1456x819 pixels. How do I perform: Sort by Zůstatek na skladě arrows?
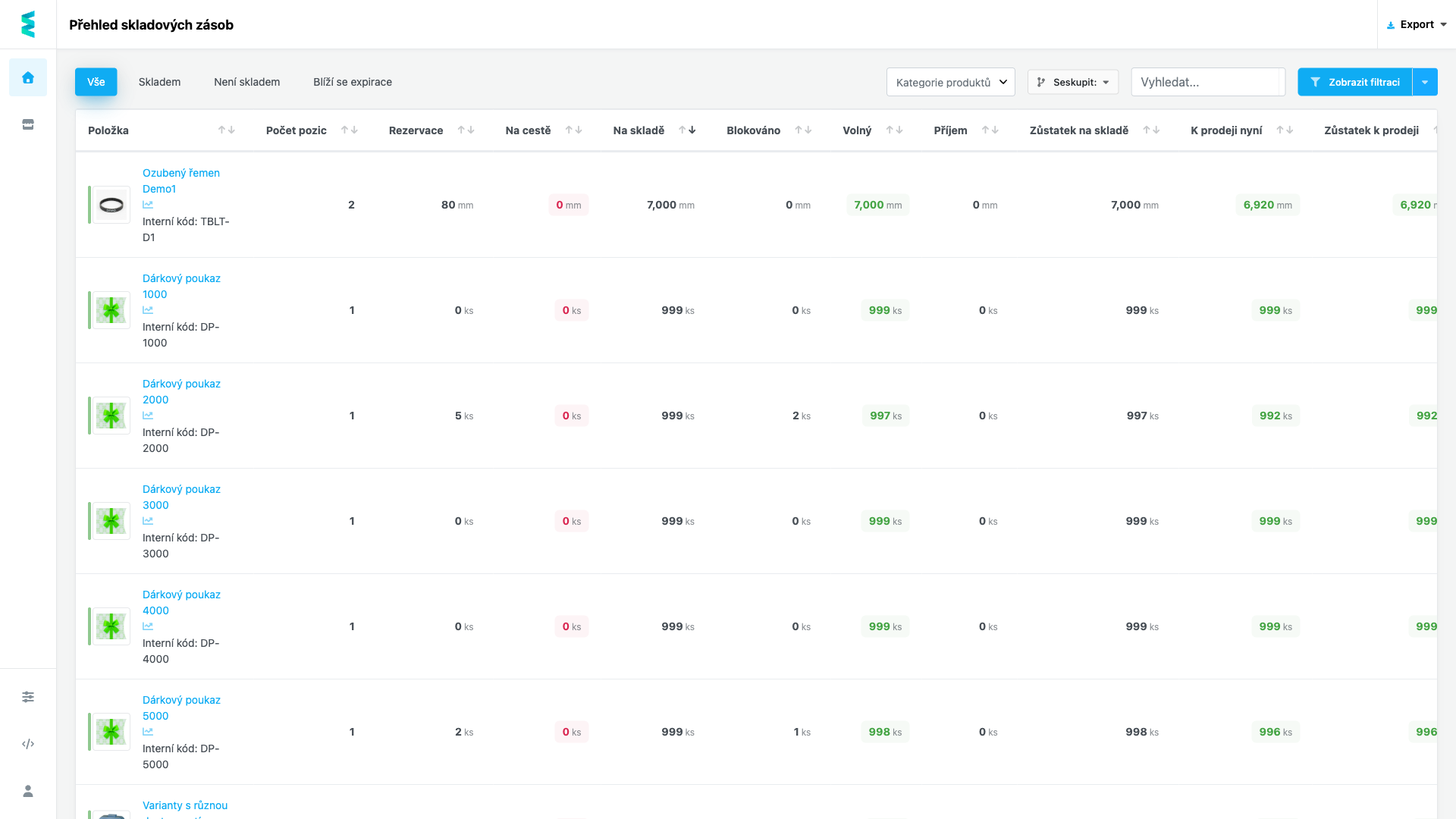point(1151,130)
